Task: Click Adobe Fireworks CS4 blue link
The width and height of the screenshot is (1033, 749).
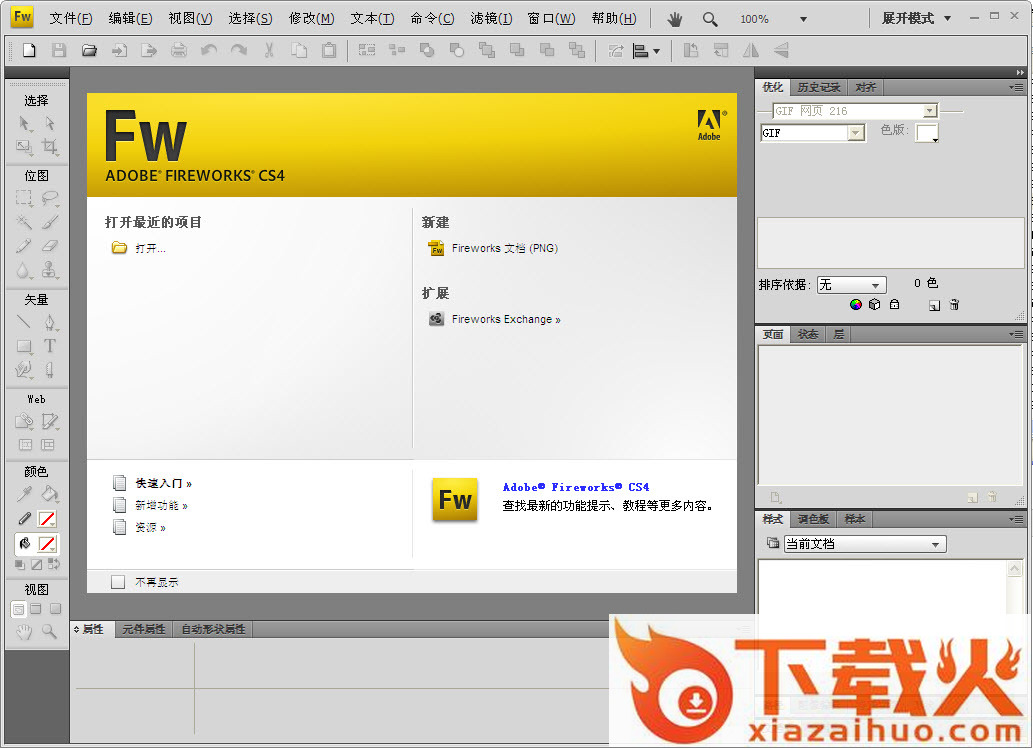Action: click(576, 487)
